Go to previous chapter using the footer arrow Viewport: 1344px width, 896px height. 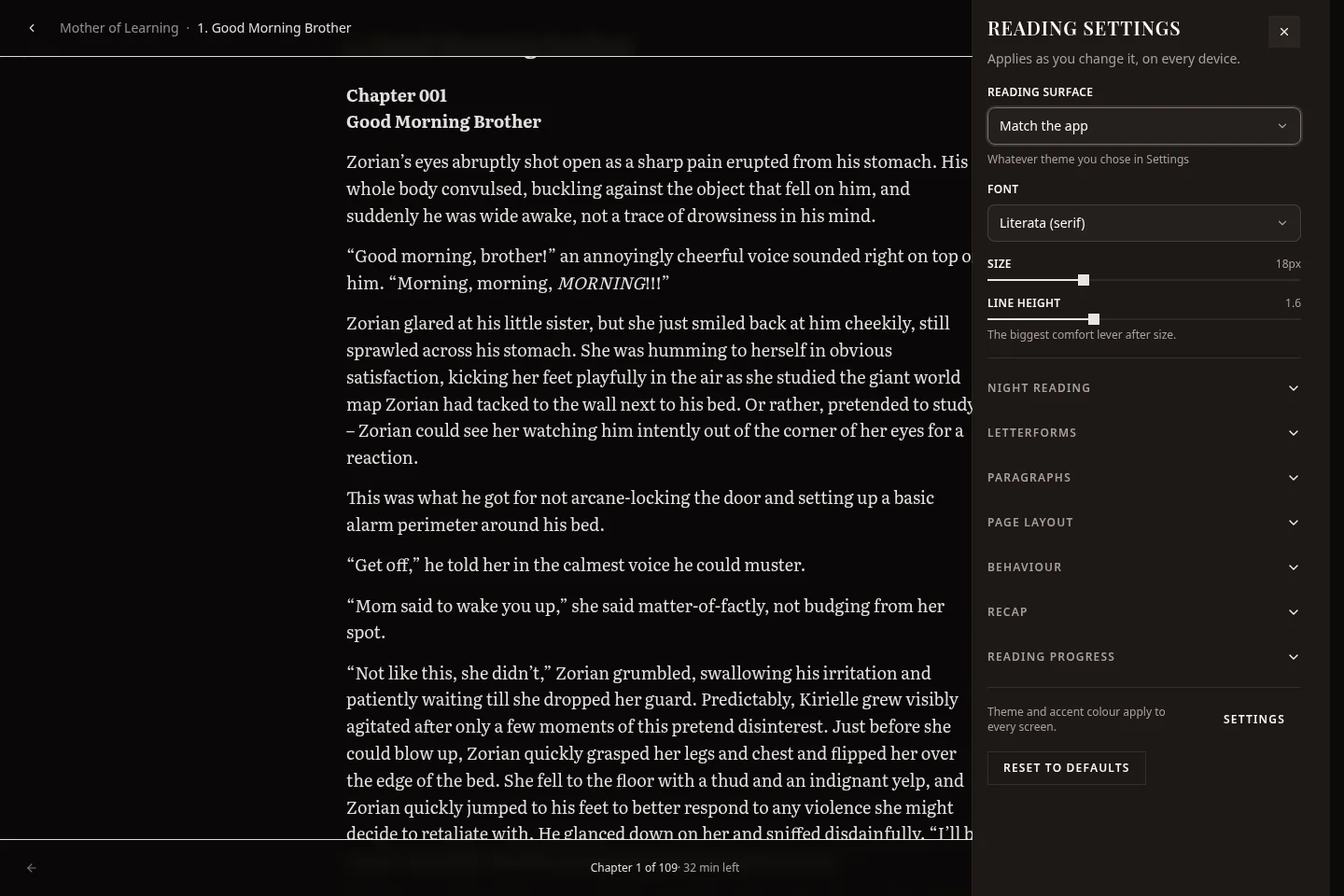click(x=32, y=868)
